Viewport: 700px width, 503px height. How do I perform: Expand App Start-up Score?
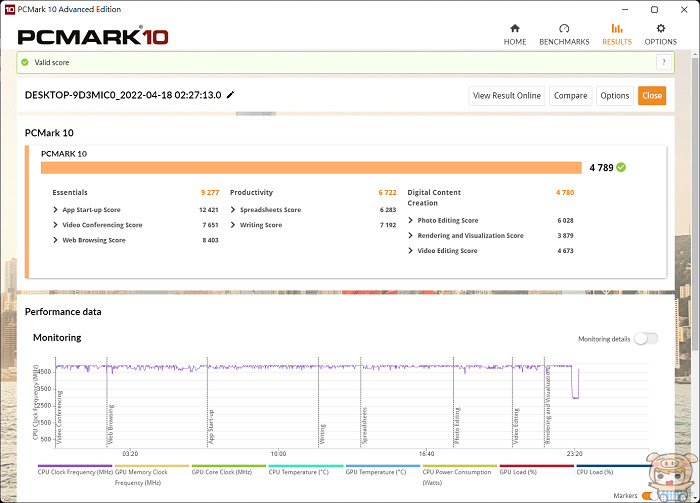coord(56,210)
